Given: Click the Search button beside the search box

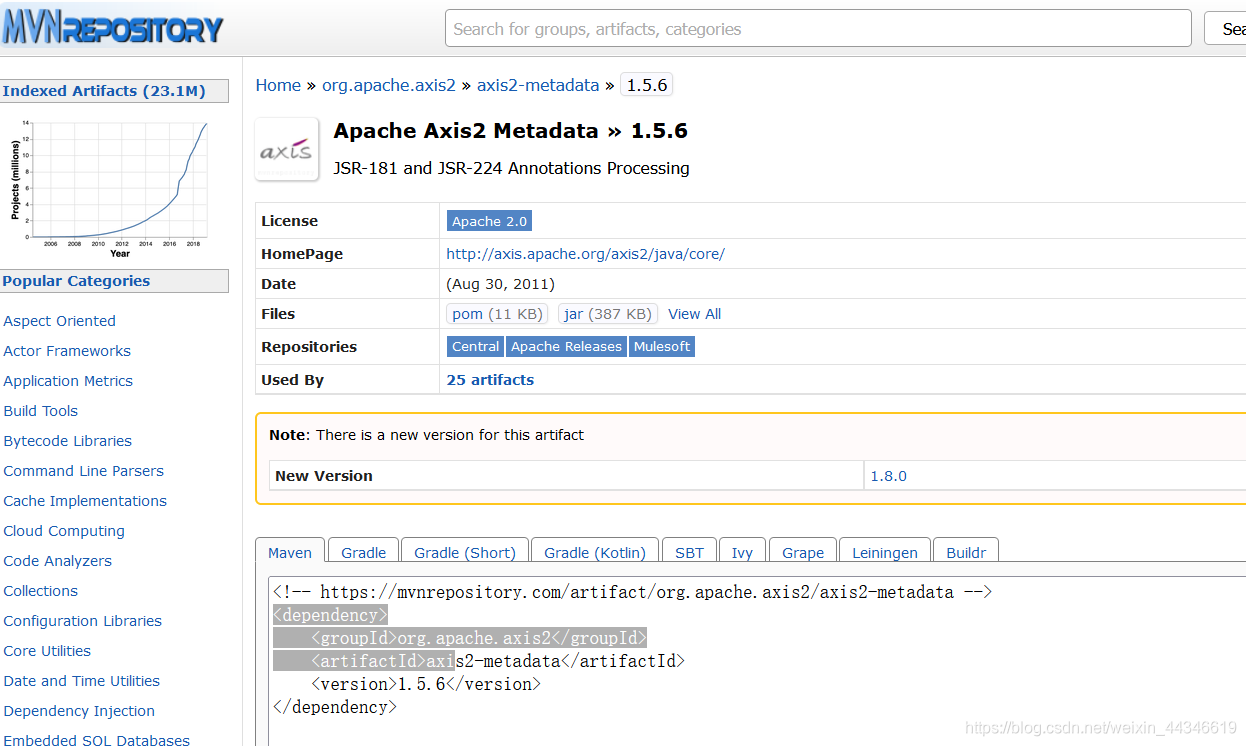Looking at the screenshot, I should click(1228, 29).
